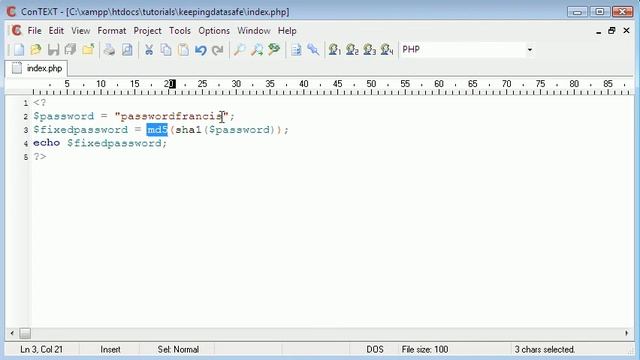Click the sha1 function call text
Screen dimensions: 640x360
pos(189,130)
